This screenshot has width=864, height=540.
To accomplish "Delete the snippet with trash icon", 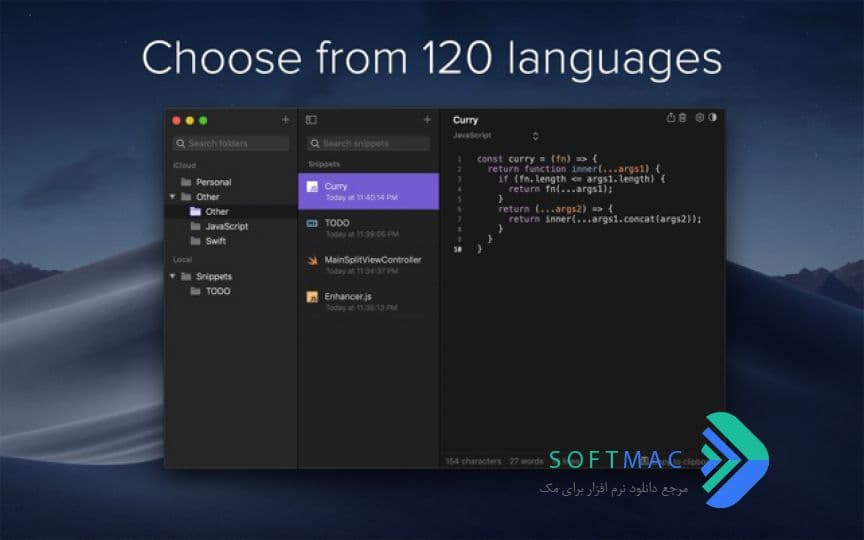I will point(683,117).
